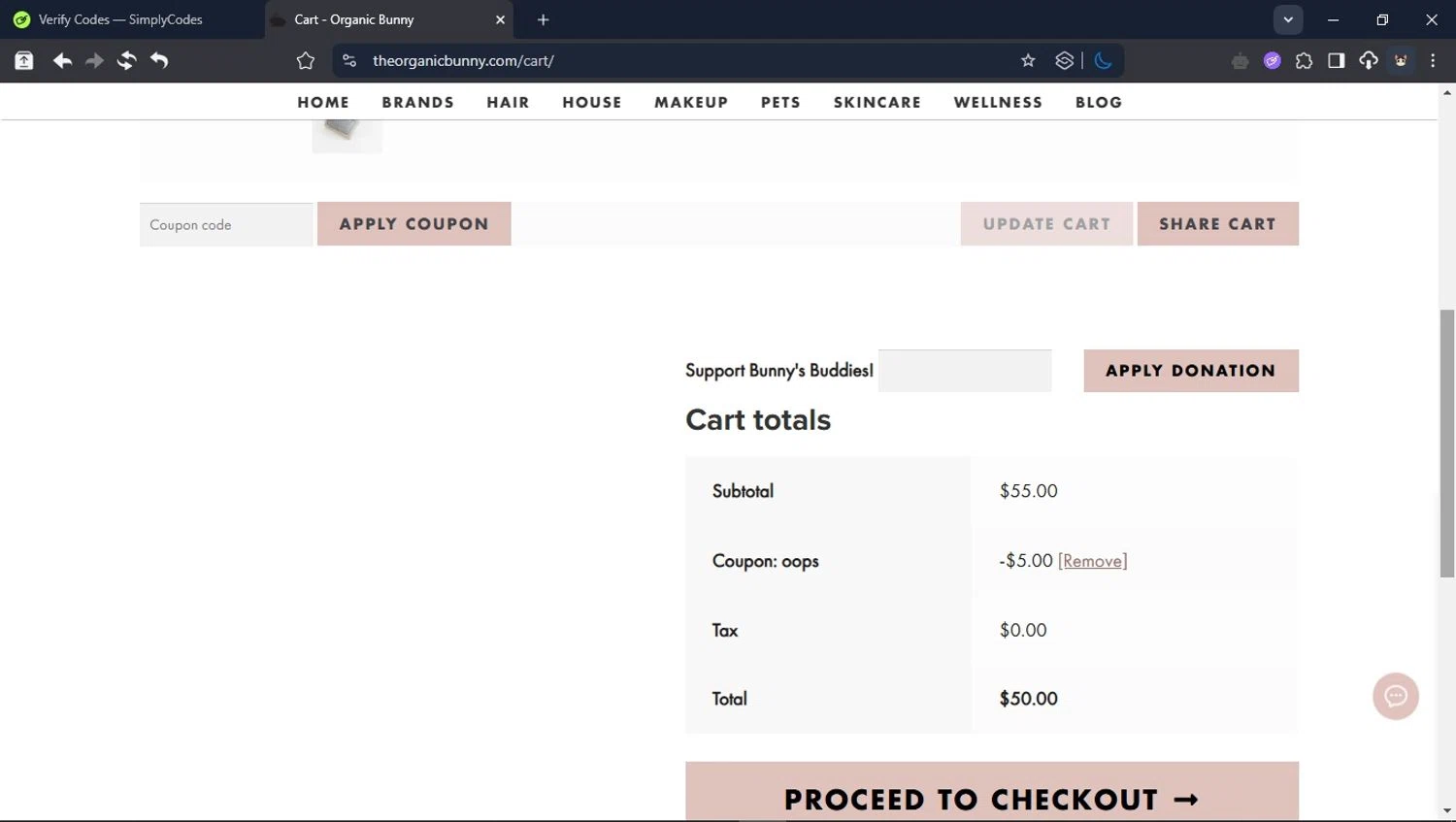Click the undo arrow icon in toolbar

tap(159, 61)
